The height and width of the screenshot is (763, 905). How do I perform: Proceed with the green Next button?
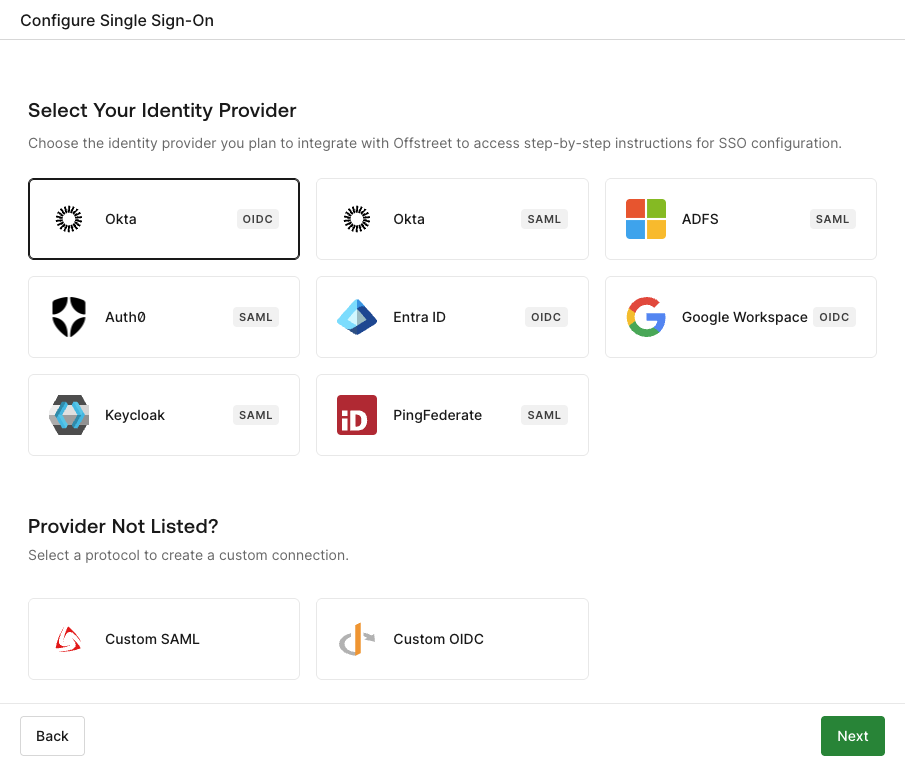(852, 736)
